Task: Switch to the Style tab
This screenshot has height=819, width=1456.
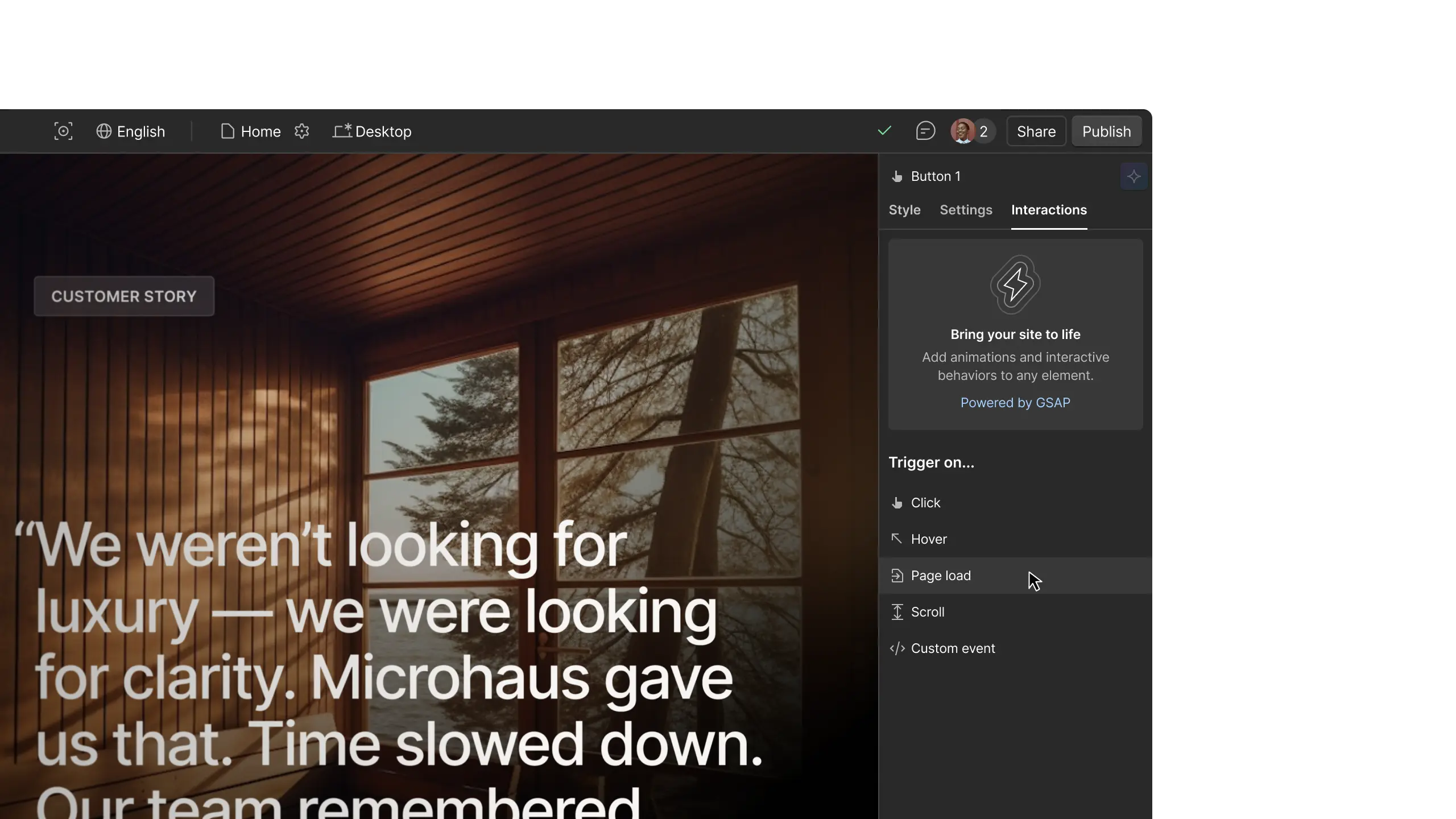Action: tap(904, 210)
